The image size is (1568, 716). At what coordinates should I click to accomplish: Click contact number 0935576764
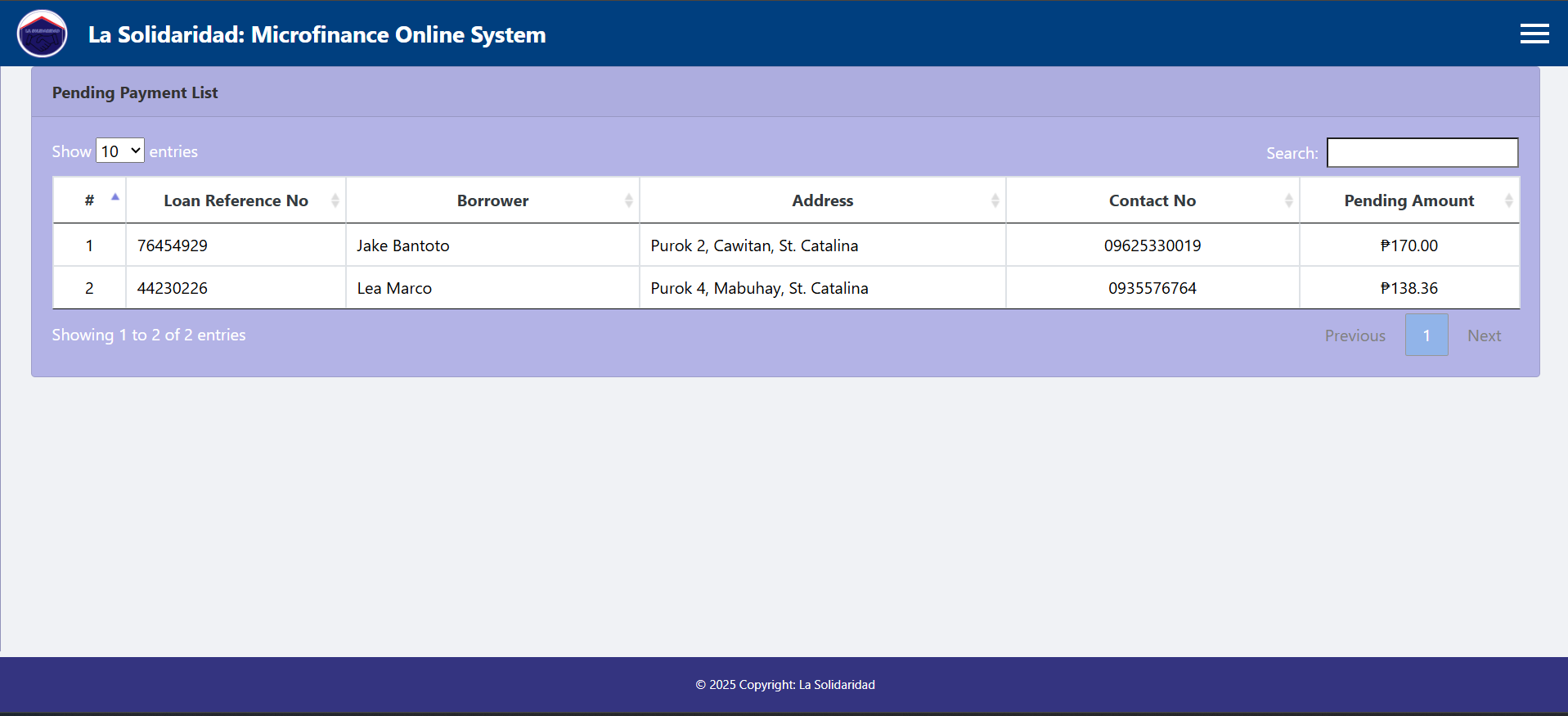[x=1152, y=288]
